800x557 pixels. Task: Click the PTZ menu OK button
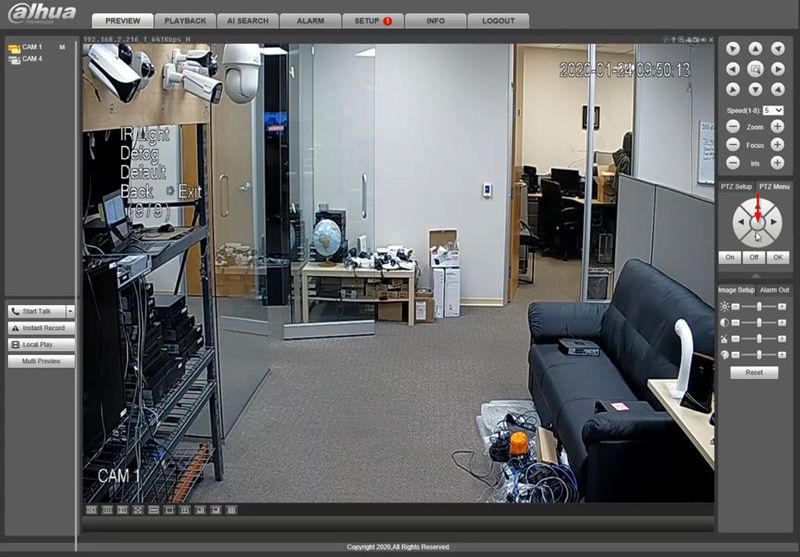tap(778, 258)
